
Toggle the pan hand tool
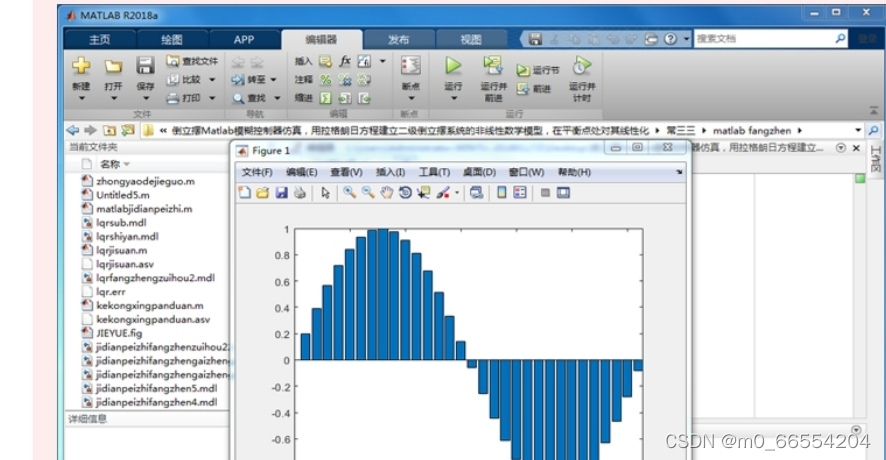click(x=386, y=193)
